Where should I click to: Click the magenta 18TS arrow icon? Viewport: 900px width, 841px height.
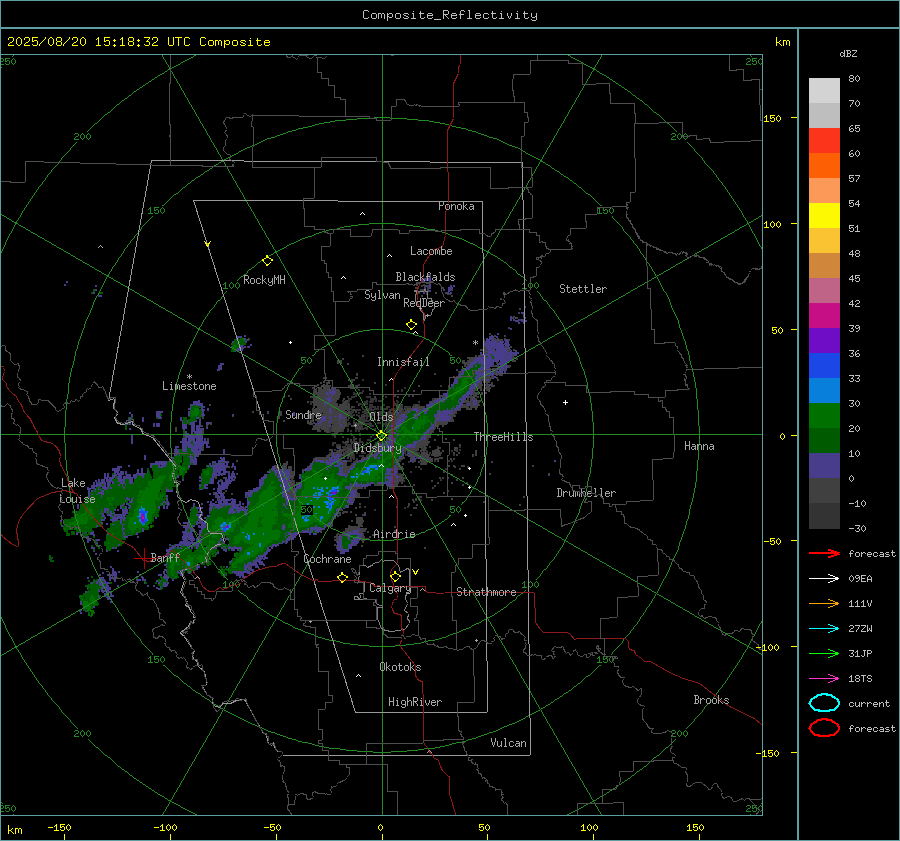point(824,679)
